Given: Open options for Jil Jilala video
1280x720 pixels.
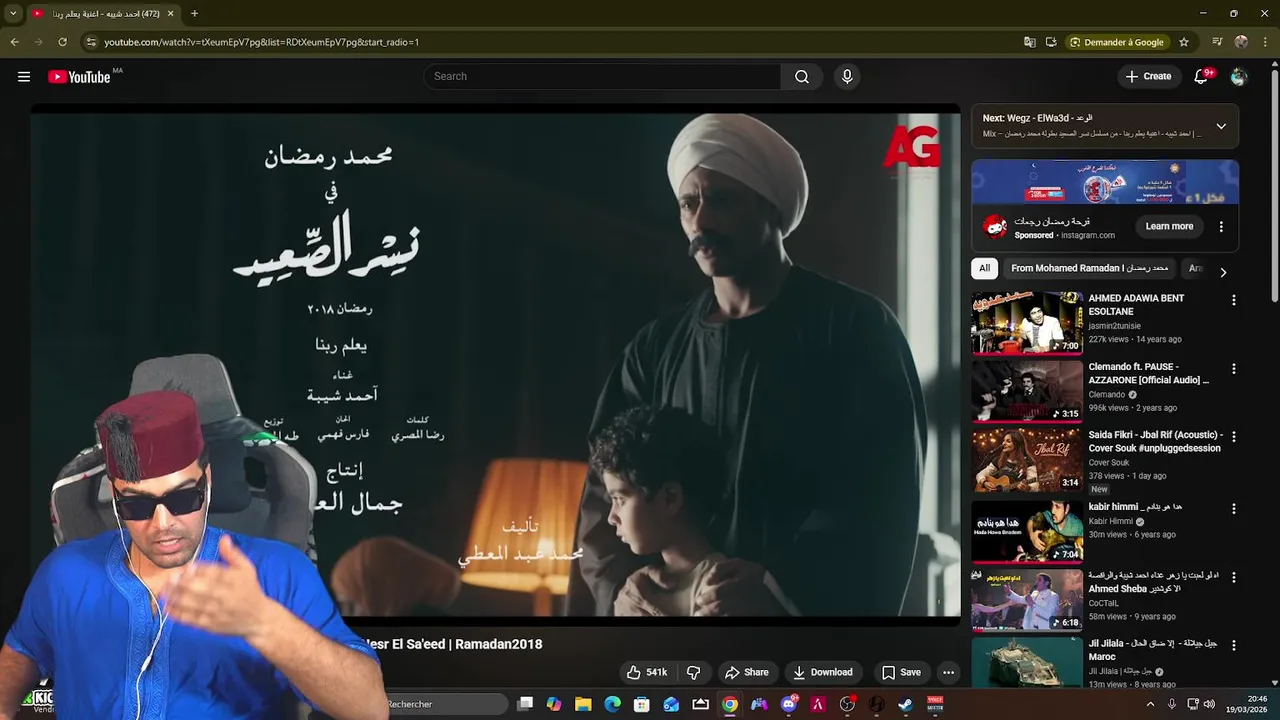Looking at the screenshot, I should (1233, 645).
